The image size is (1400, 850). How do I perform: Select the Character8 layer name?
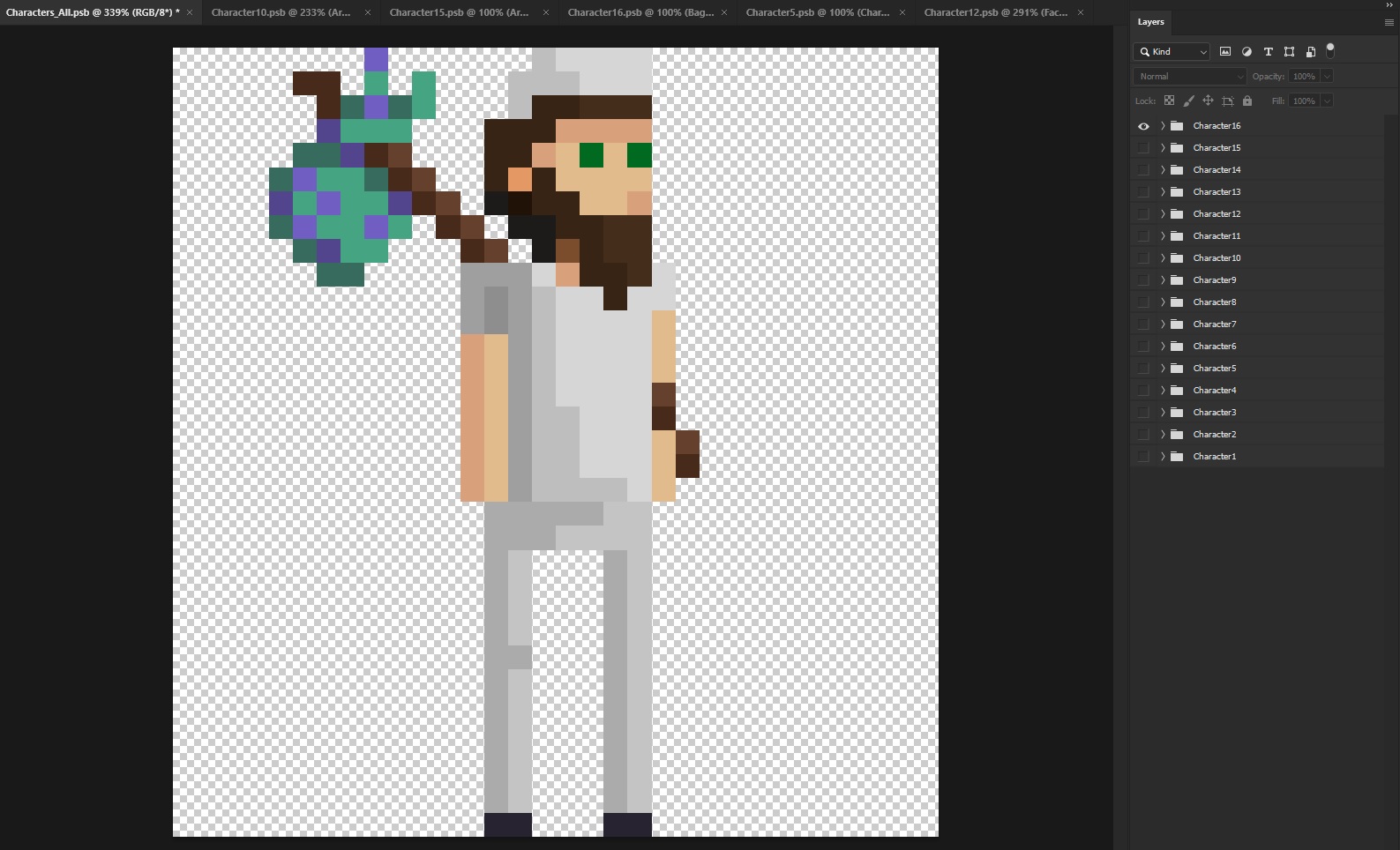coord(1215,302)
